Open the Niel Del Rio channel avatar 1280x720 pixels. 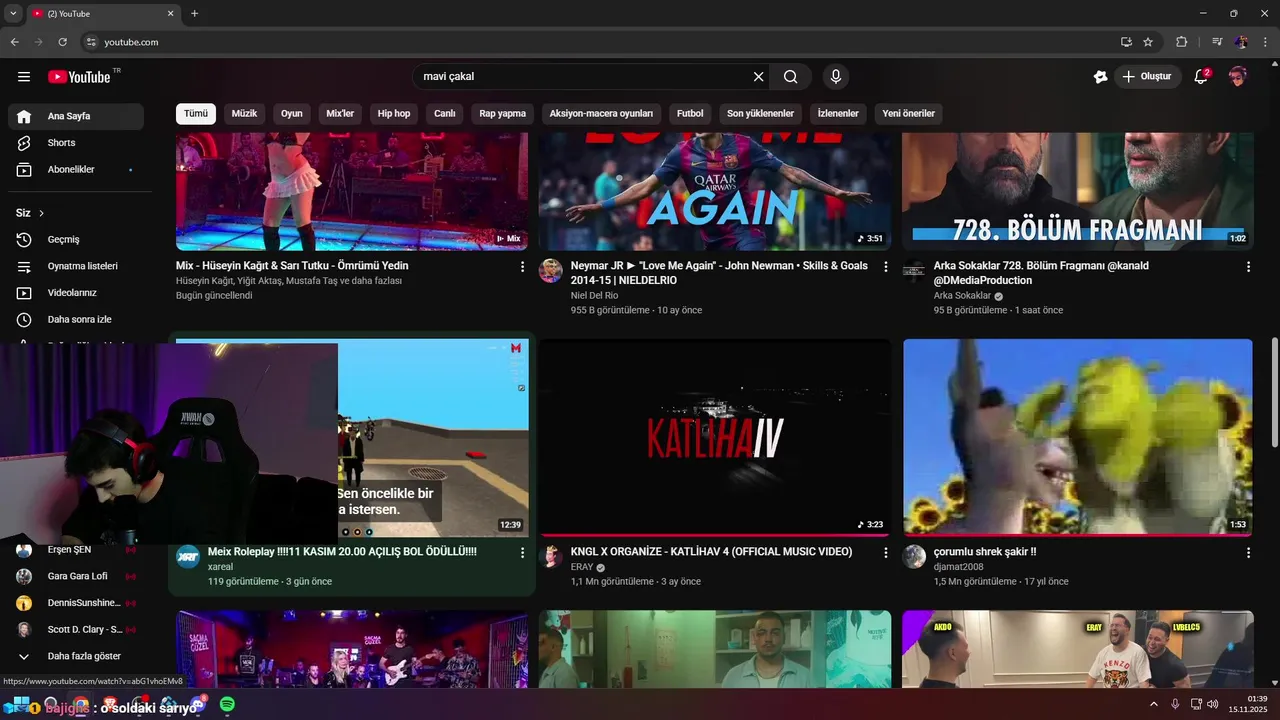point(551,271)
